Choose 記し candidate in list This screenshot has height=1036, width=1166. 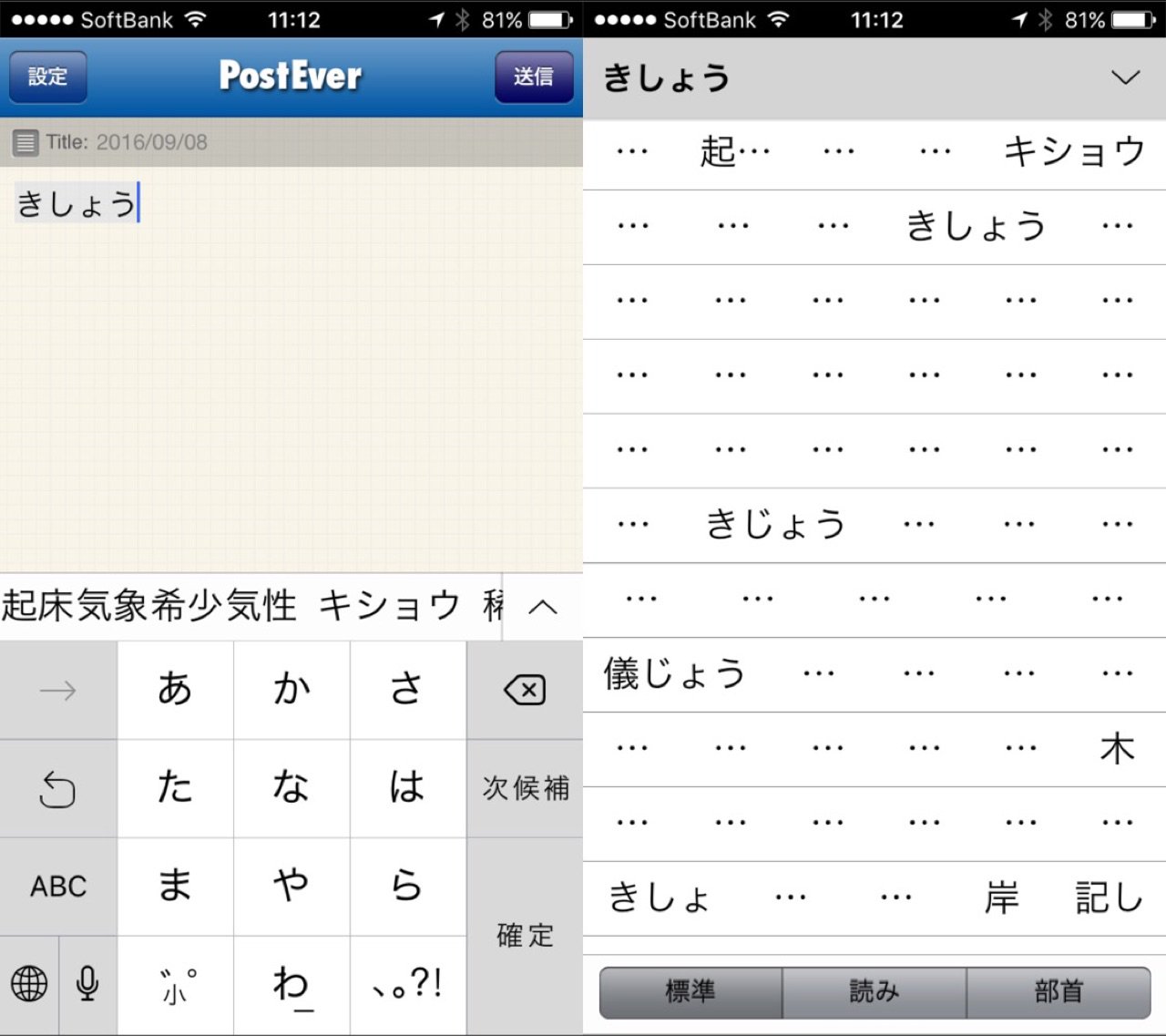point(1109,898)
